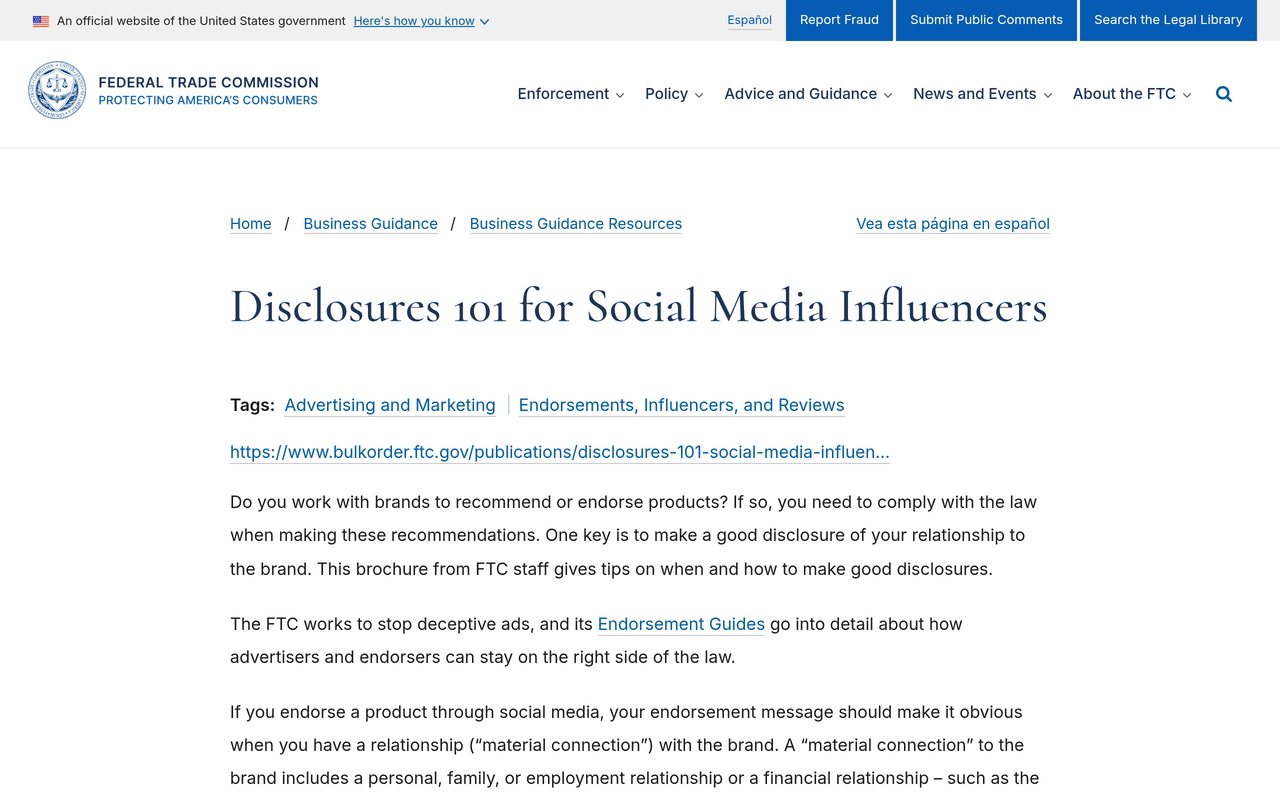Viewport: 1280px width, 800px height.
Task: Click the FTC seal logo
Action: click(57, 90)
